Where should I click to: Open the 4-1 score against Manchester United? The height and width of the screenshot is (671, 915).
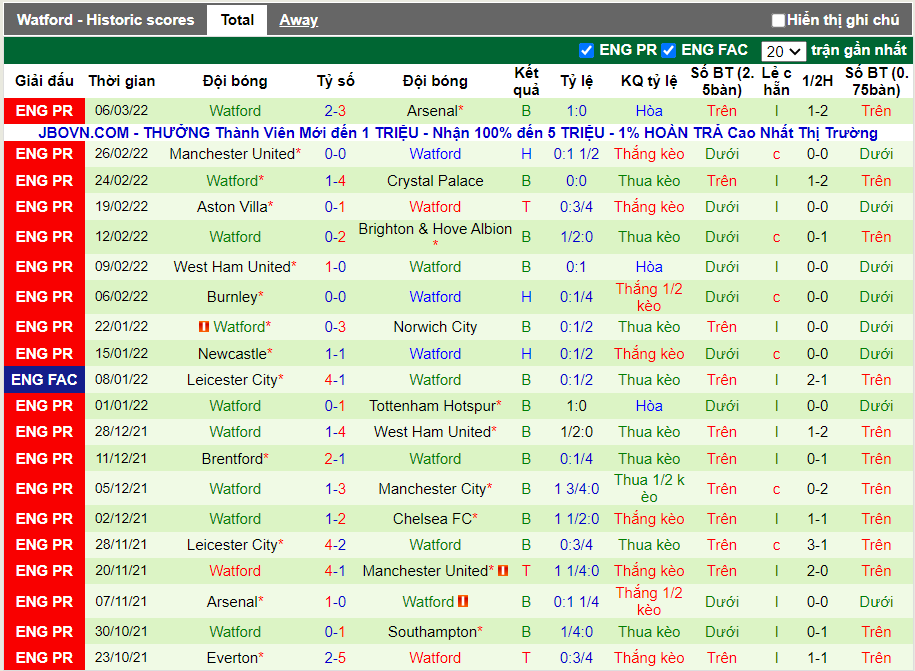[335, 571]
